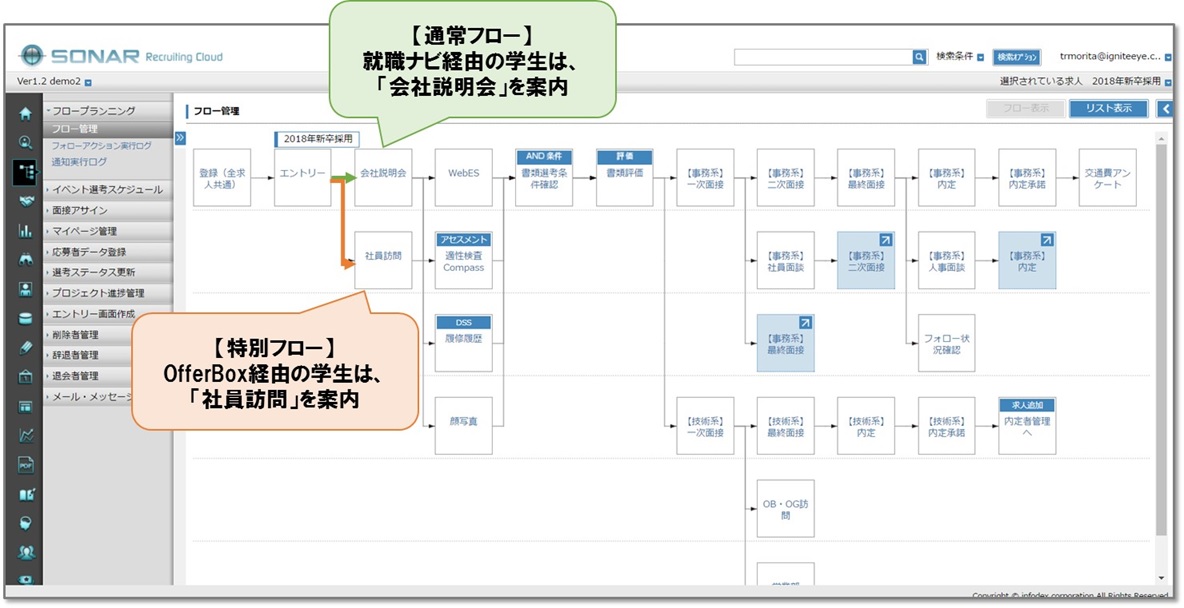The height and width of the screenshot is (608, 1184).
Task: Select the フォロー状況確認 node
Action: [x=947, y=343]
